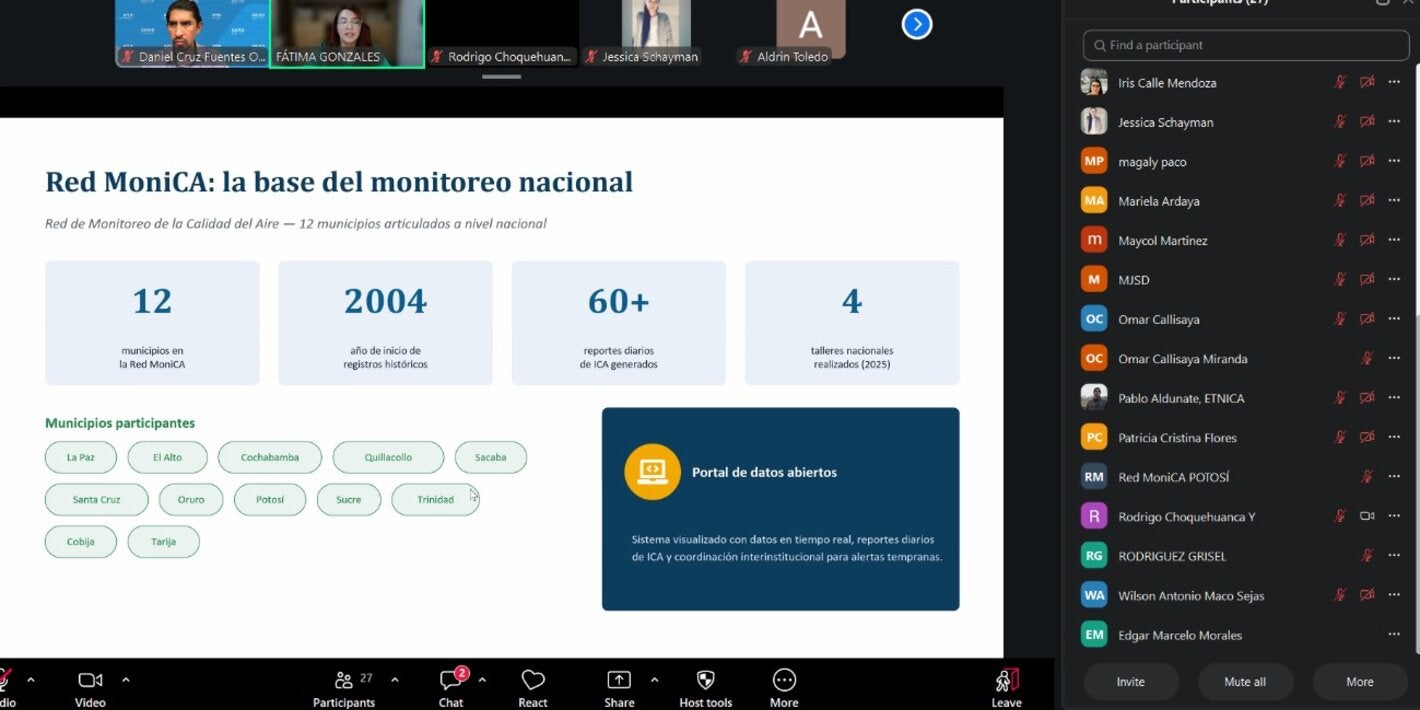Click Pablo Aldunate, ETNICA's microphone icon

tap(1340, 398)
